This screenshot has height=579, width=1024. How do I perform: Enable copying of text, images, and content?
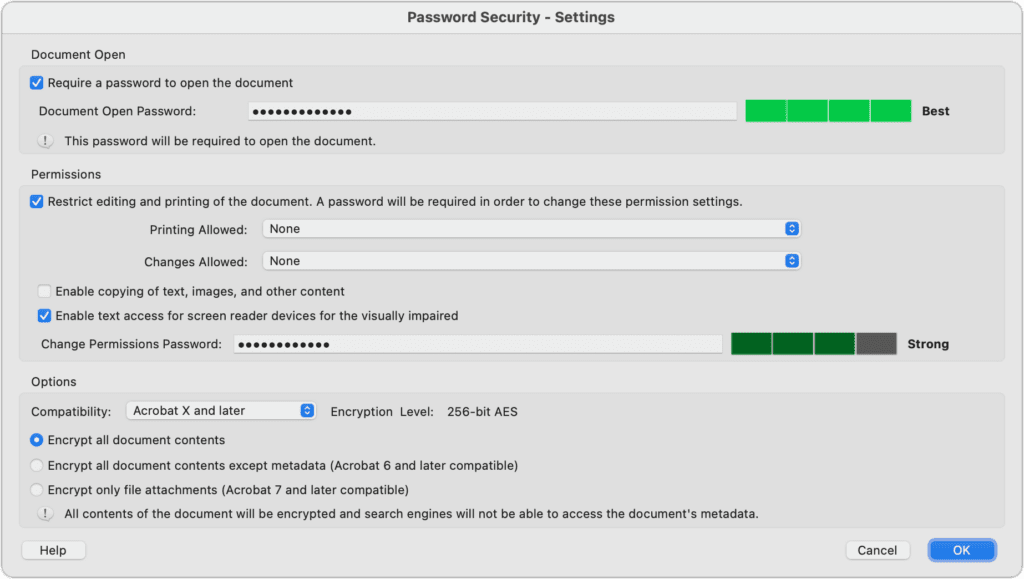click(x=45, y=292)
